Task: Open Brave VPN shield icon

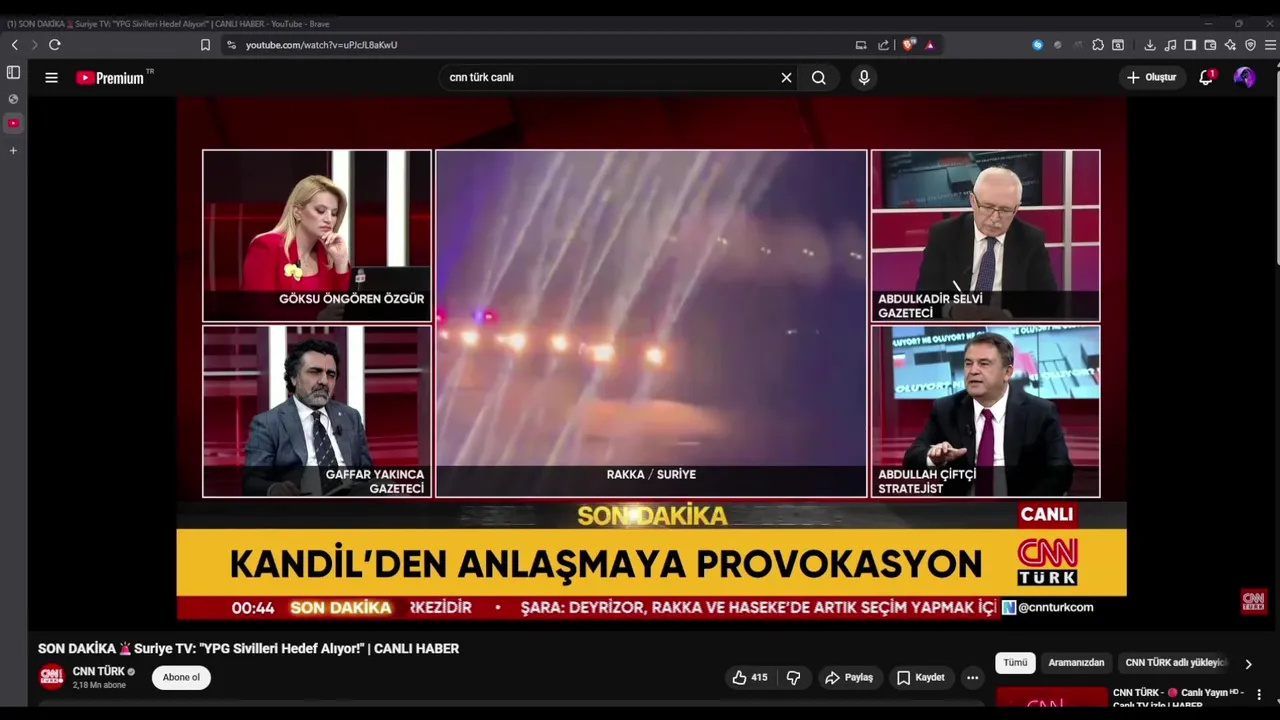Action: [1250, 45]
